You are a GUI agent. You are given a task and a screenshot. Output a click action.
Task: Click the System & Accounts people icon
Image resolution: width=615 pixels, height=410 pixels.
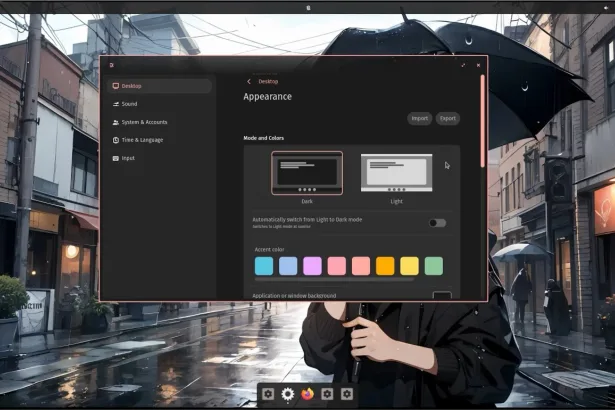[117, 122]
